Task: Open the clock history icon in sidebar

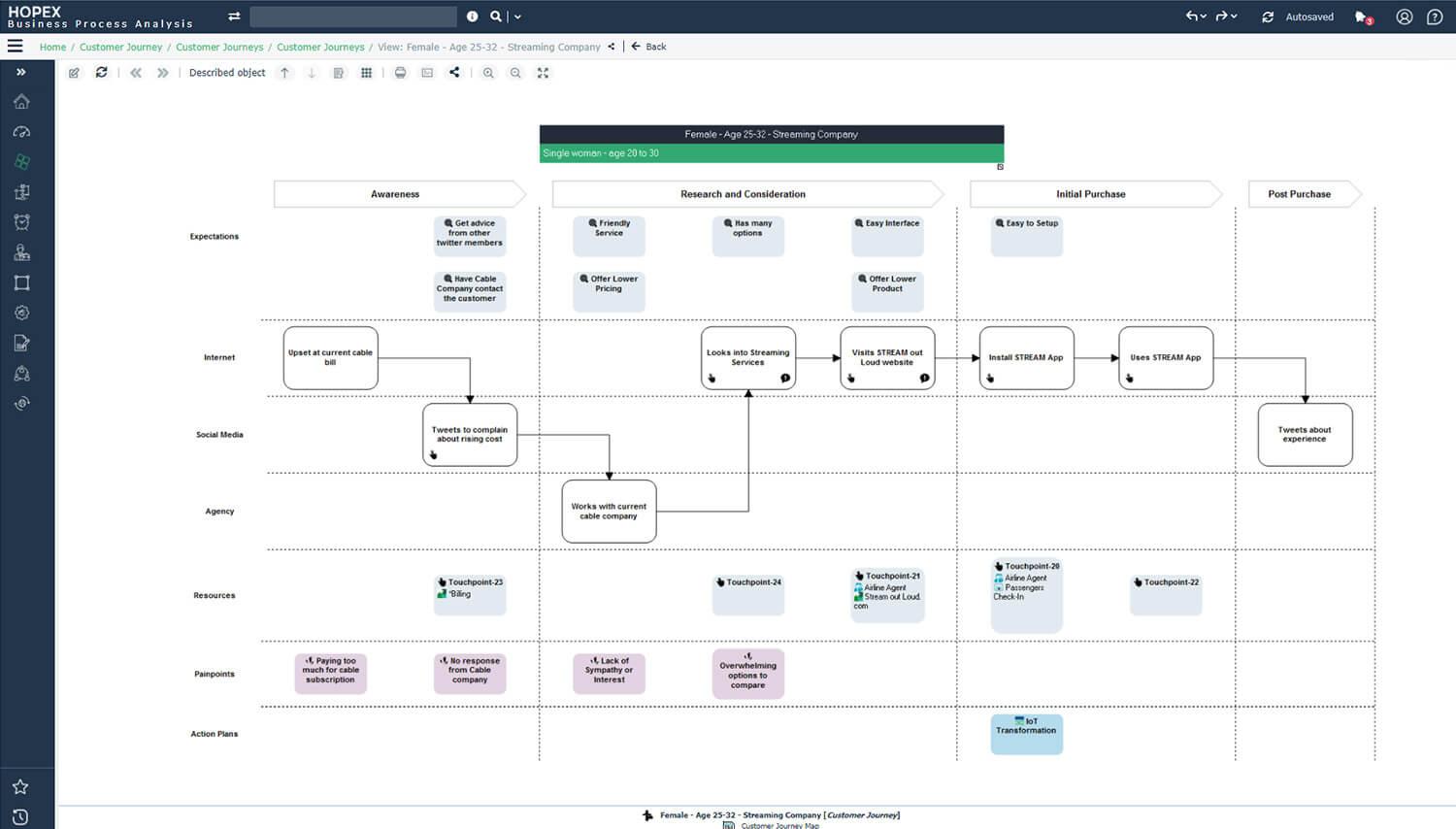Action: pos(20,816)
